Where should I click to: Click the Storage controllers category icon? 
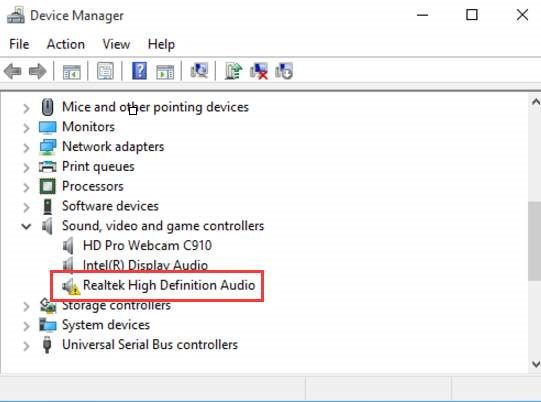click(47, 306)
